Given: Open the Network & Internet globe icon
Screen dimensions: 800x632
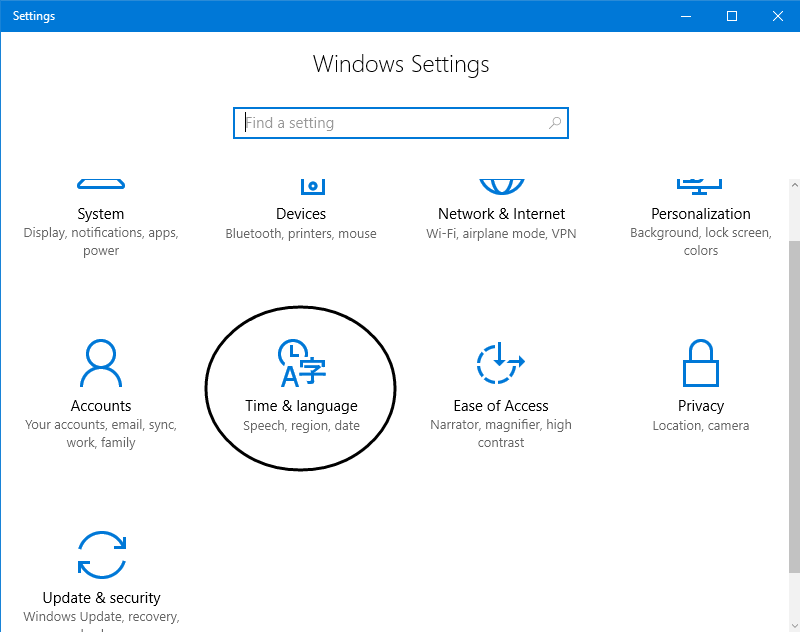Looking at the screenshot, I should point(502,187).
